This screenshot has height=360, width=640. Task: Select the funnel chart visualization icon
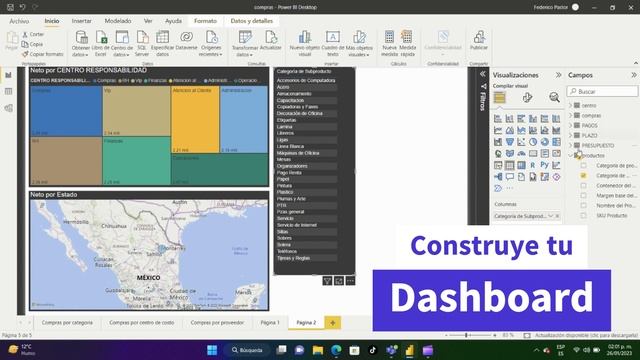[510, 142]
